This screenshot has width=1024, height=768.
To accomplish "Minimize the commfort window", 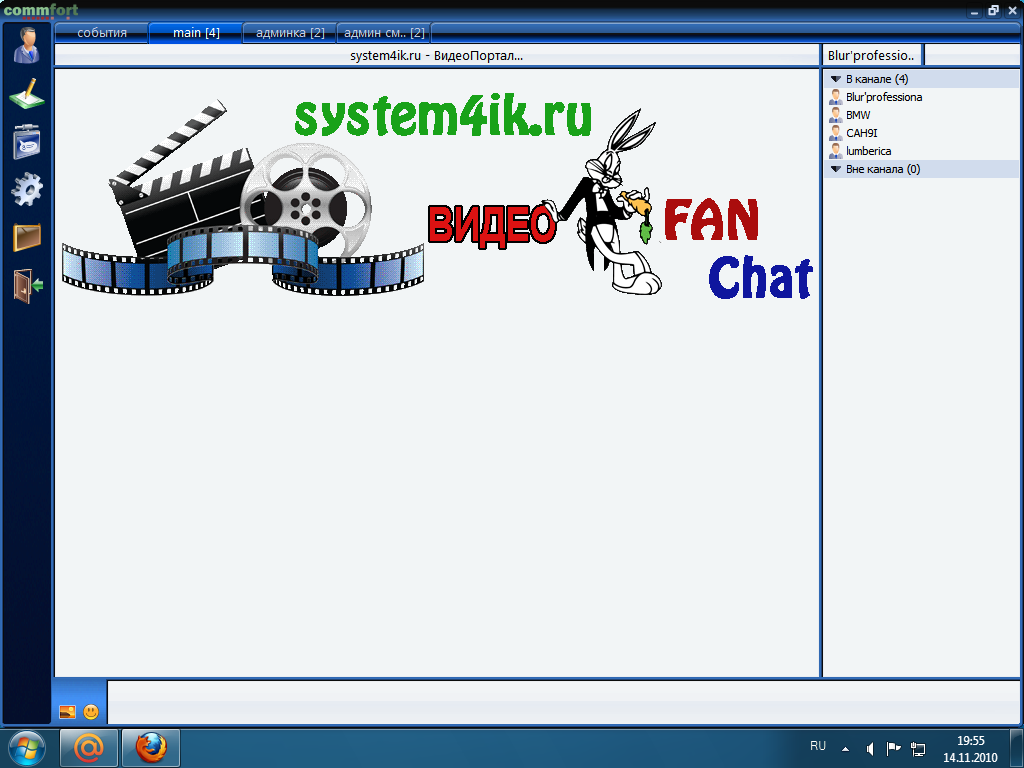I will point(974,11).
